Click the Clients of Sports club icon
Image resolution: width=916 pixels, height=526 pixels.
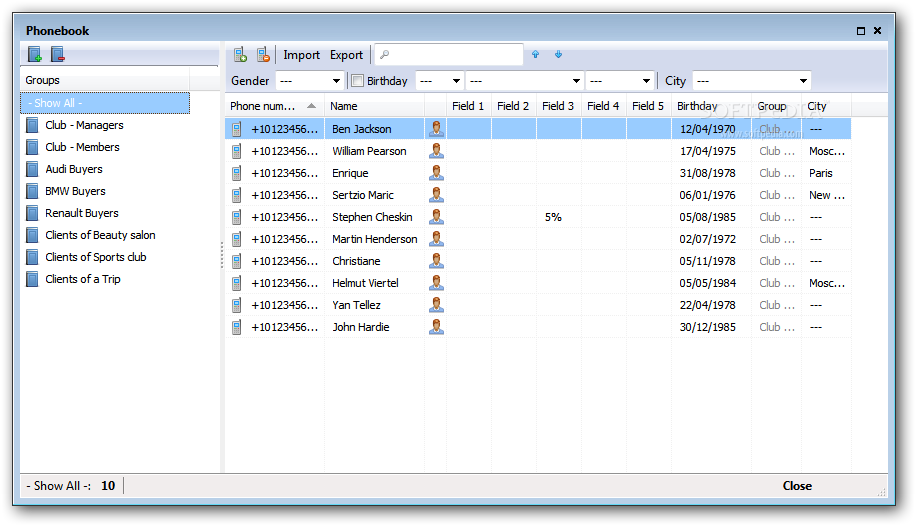[33, 257]
